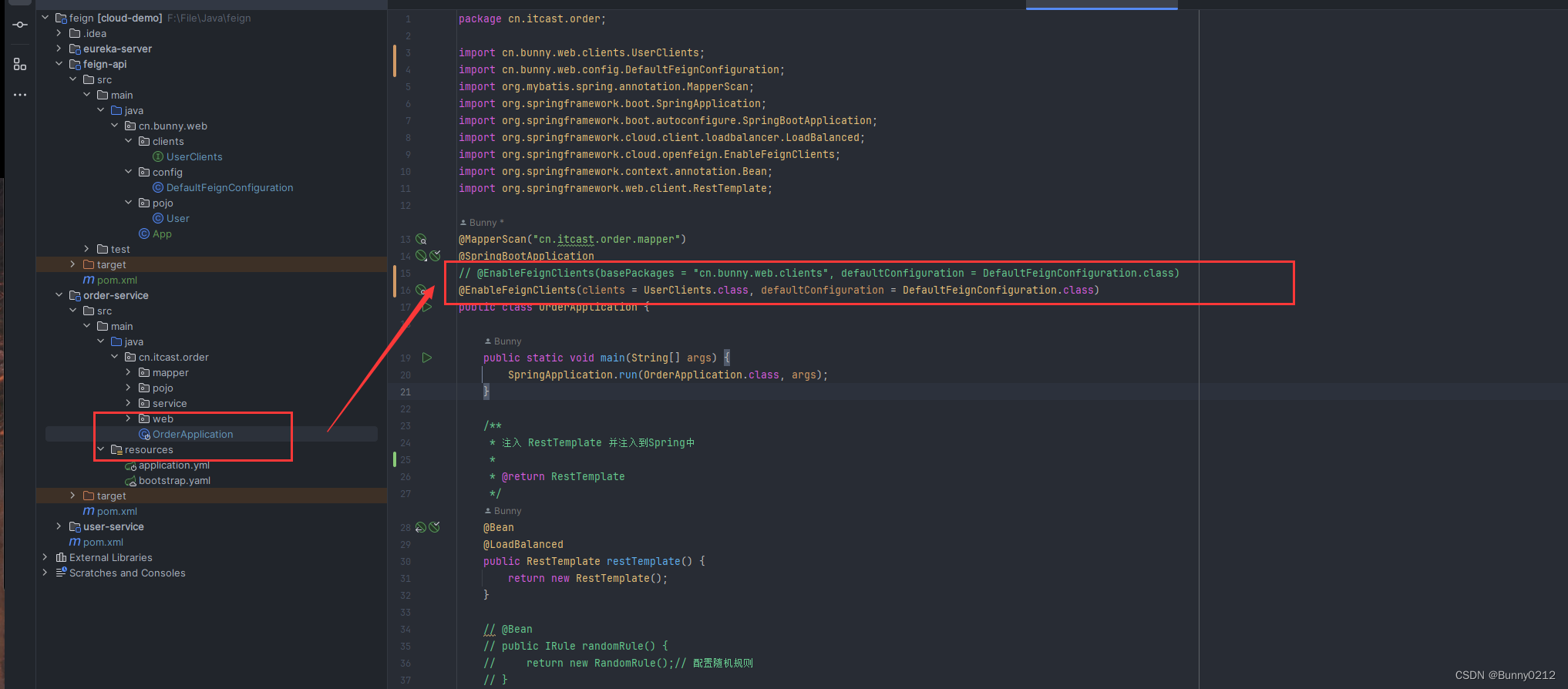The image size is (1568, 689).
Task: Collapse the resources folder
Action: (100, 449)
